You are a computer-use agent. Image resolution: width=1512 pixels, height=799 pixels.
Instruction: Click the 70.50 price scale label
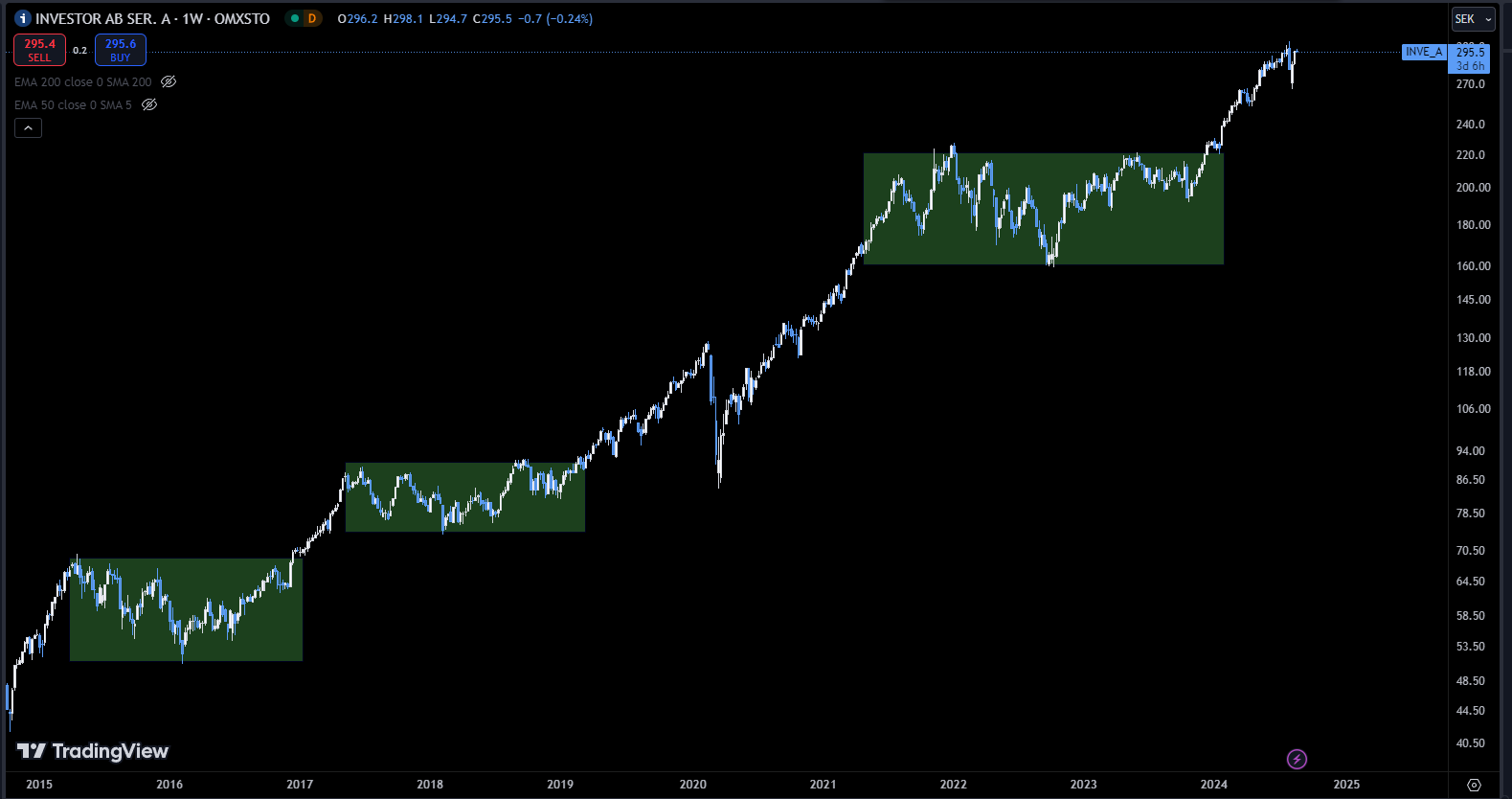coord(1471,551)
